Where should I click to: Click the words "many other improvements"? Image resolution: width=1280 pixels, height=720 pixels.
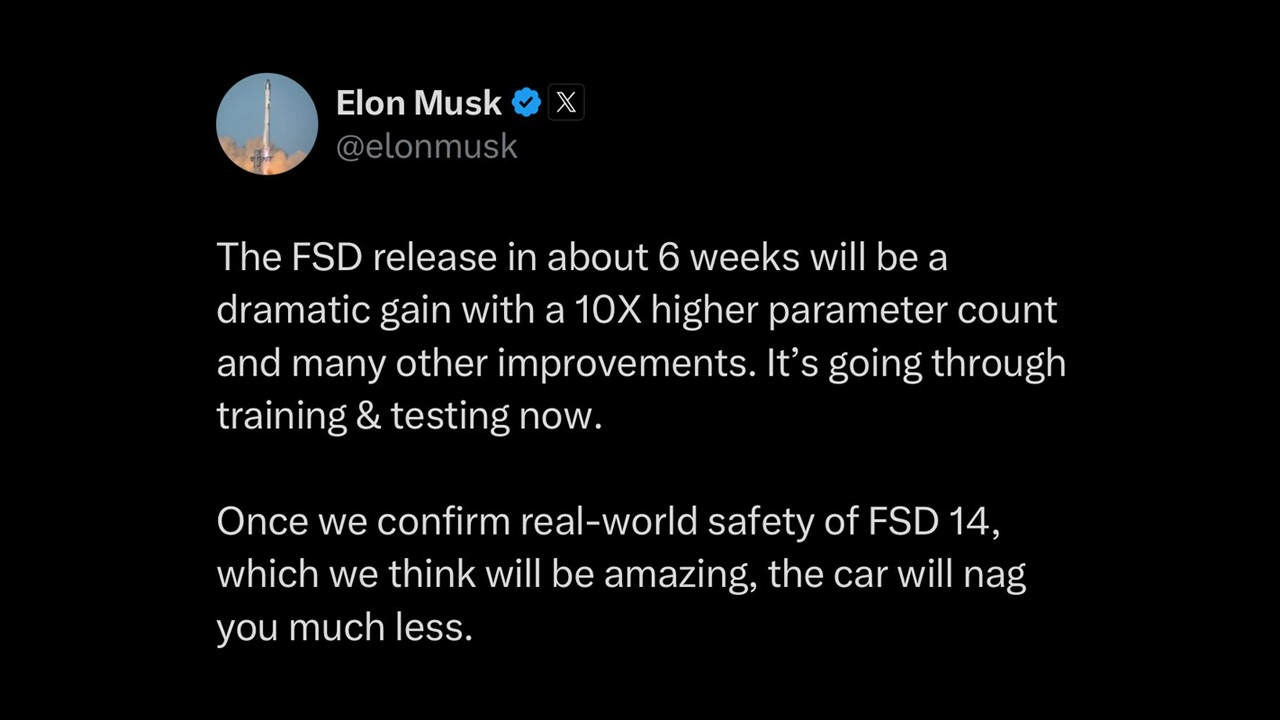tap(520, 363)
